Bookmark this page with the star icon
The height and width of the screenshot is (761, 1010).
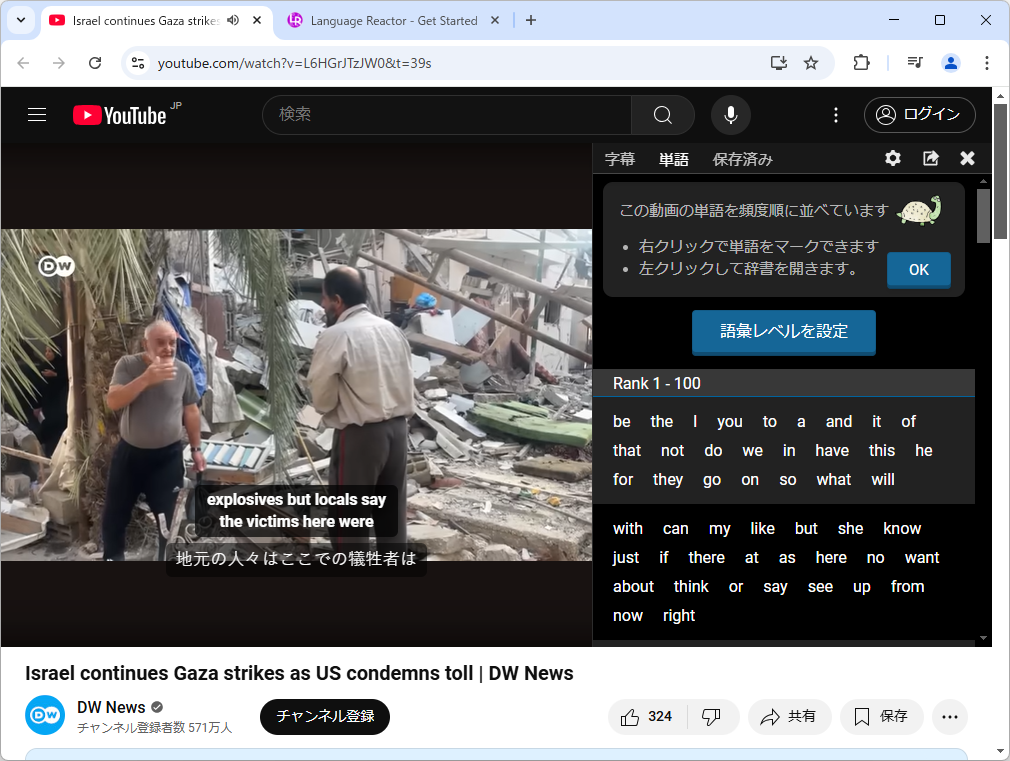point(810,63)
